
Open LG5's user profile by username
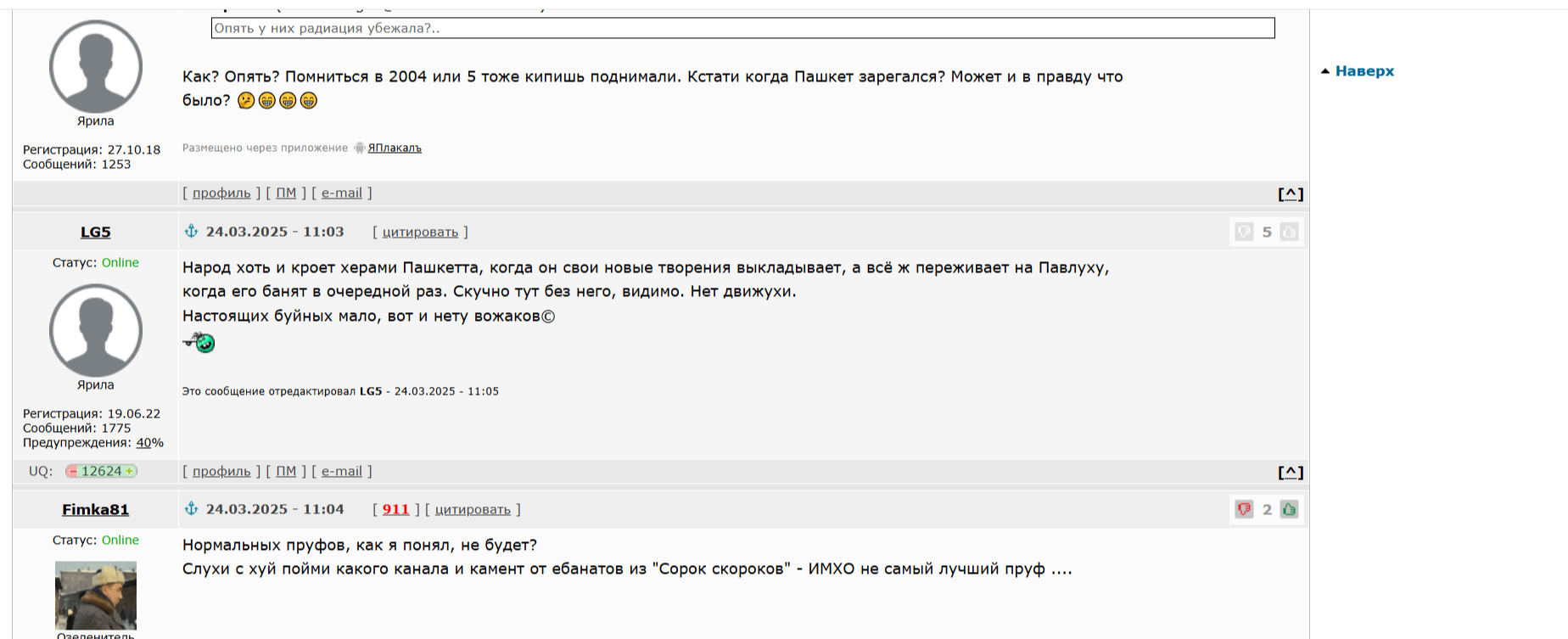click(96, 232)
